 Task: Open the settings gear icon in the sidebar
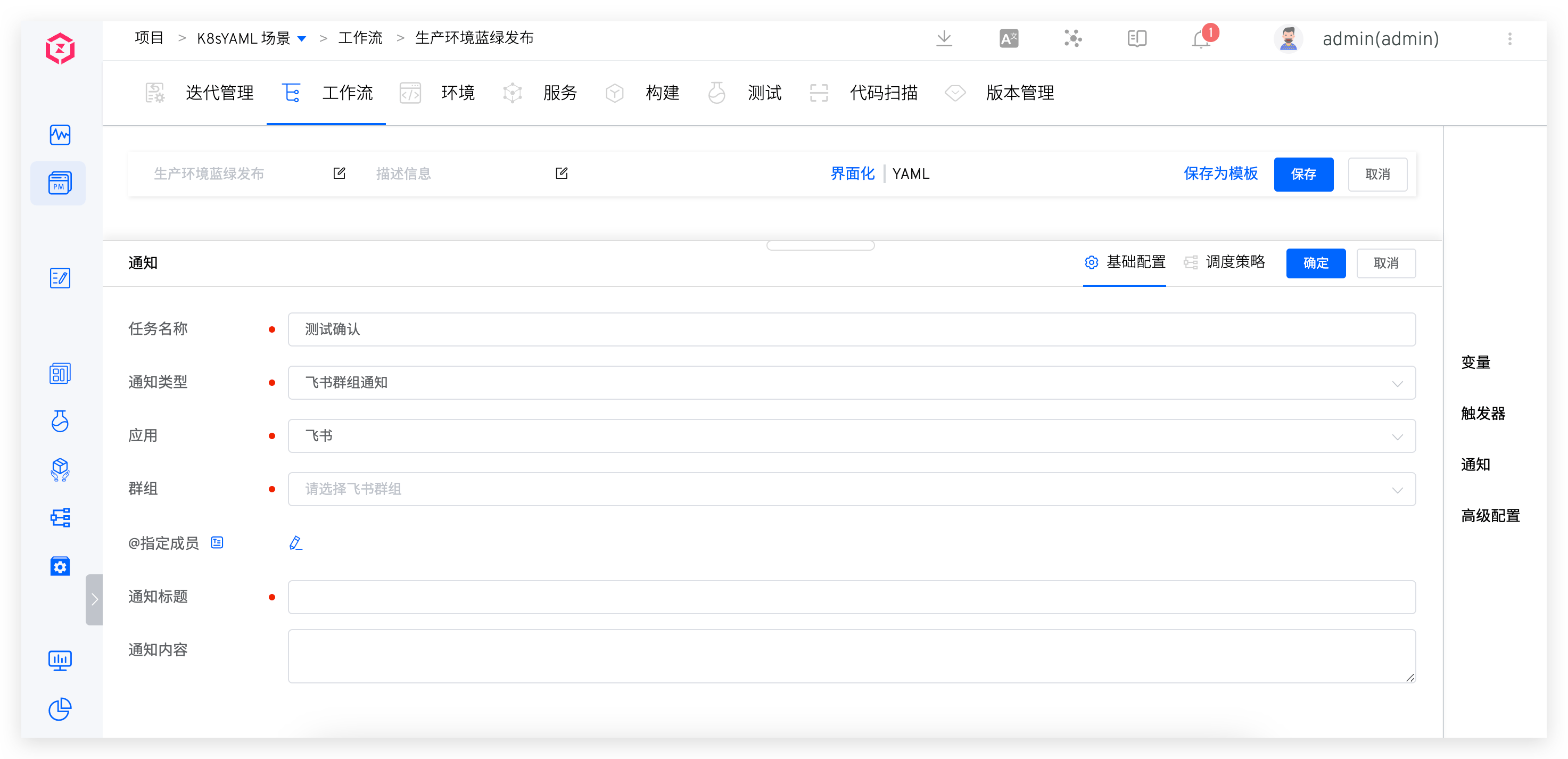tap(59, 566)
